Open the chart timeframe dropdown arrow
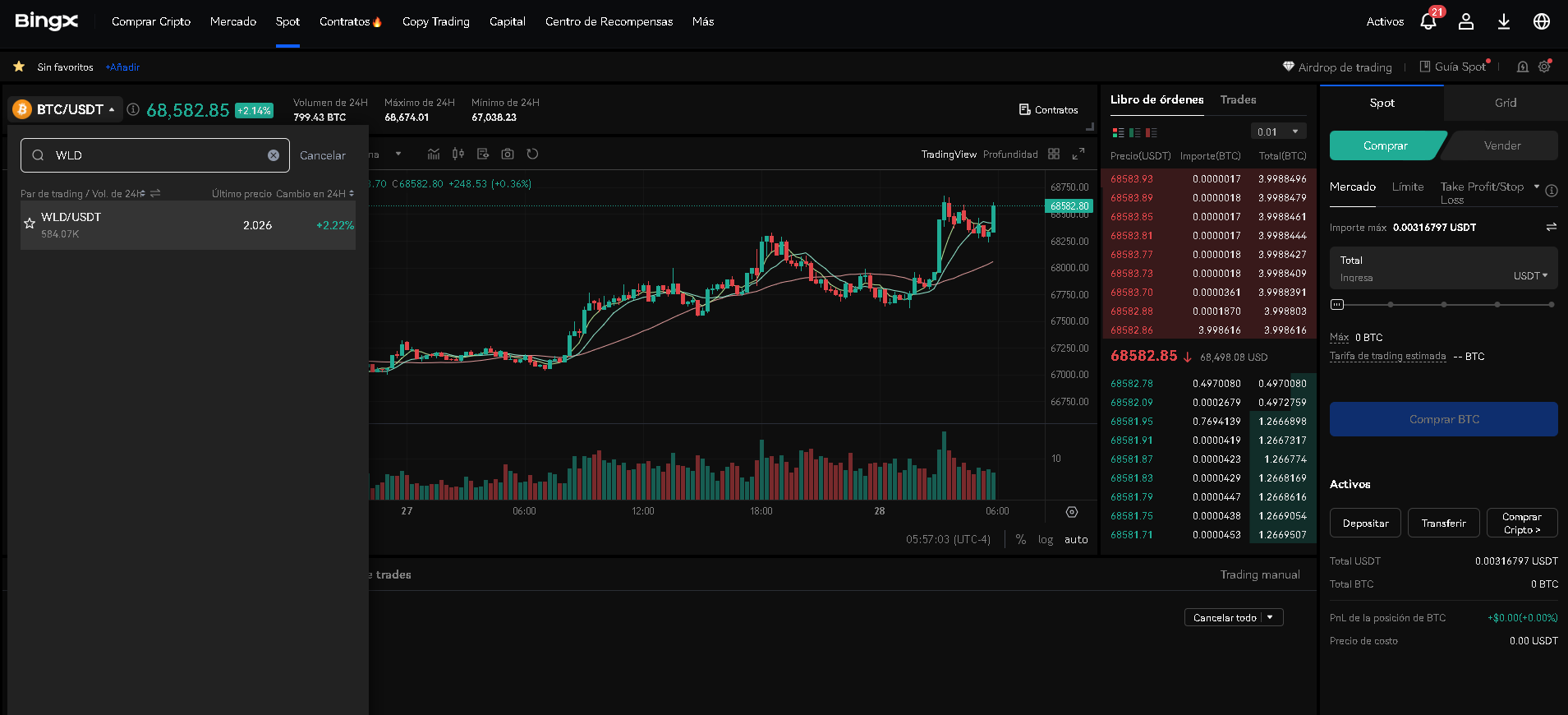This screenshot has height=715, width=1568. click(398, 154)
